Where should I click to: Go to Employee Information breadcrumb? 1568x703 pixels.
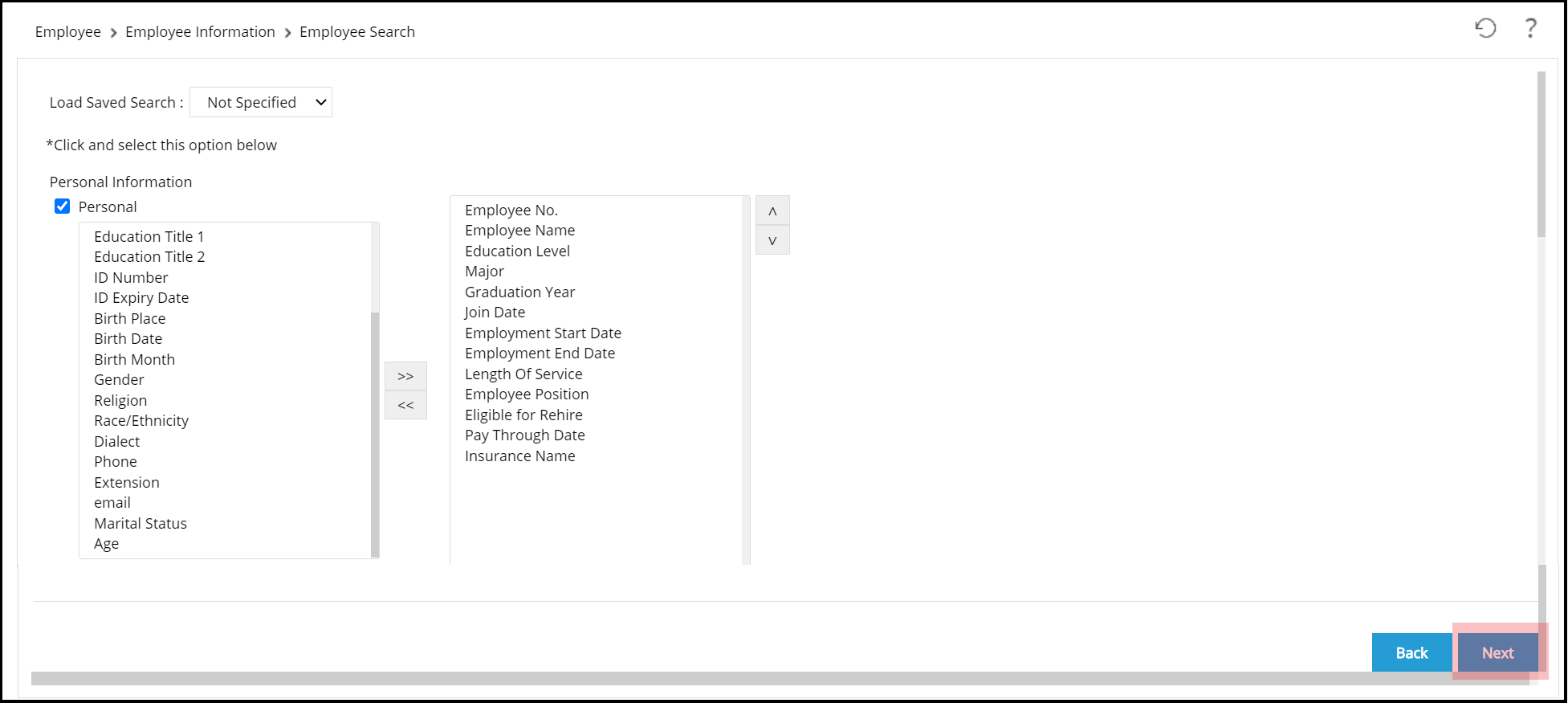tap(200, 32)
